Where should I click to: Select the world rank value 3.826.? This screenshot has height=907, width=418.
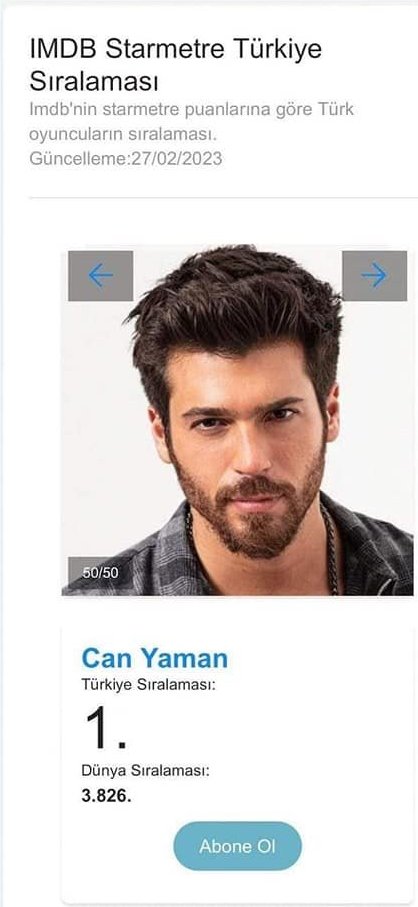point(106,796)
